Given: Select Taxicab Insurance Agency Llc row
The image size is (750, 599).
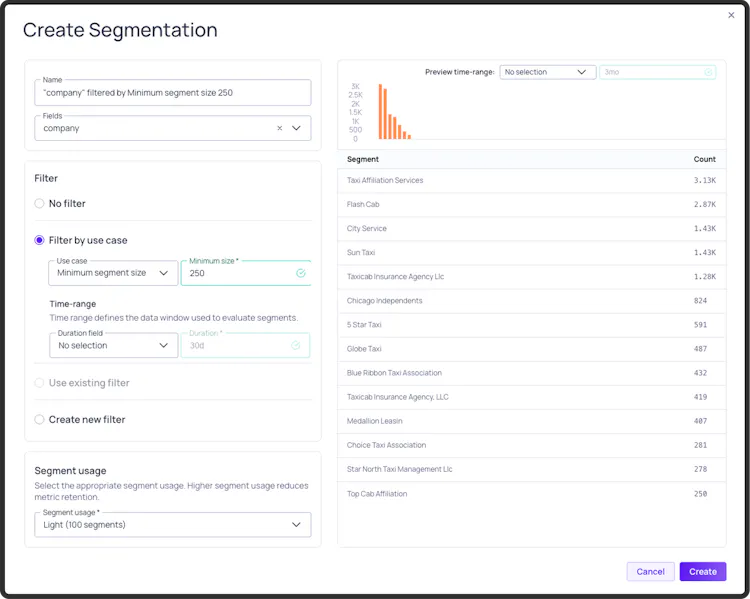Looking at the screenshot, I should (x=531, y=277).
